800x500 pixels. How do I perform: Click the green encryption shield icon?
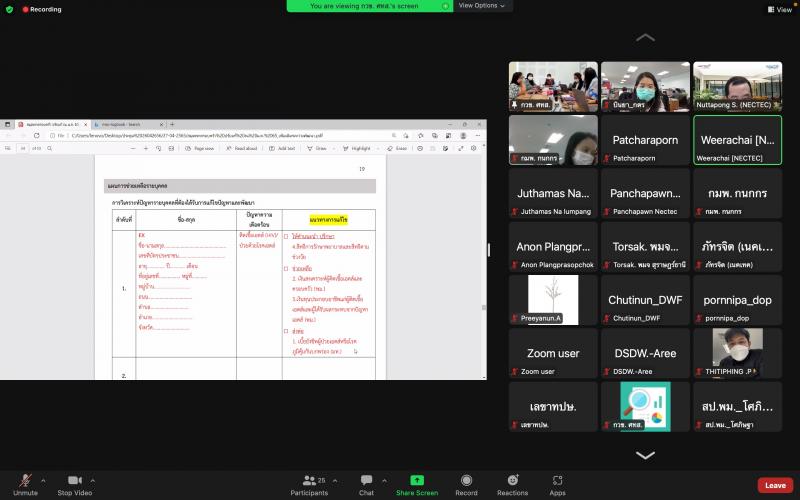tap(9, 9)
